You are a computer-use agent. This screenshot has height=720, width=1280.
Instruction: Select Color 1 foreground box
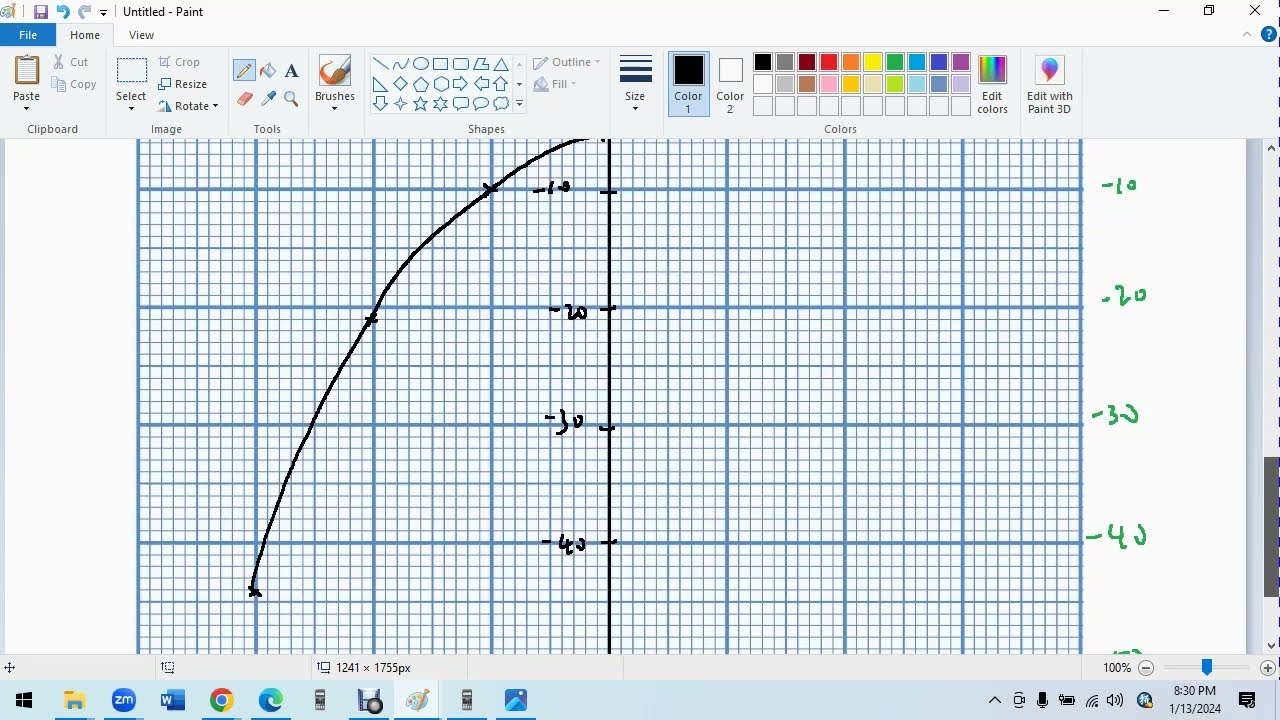click(x=688, y=84)
